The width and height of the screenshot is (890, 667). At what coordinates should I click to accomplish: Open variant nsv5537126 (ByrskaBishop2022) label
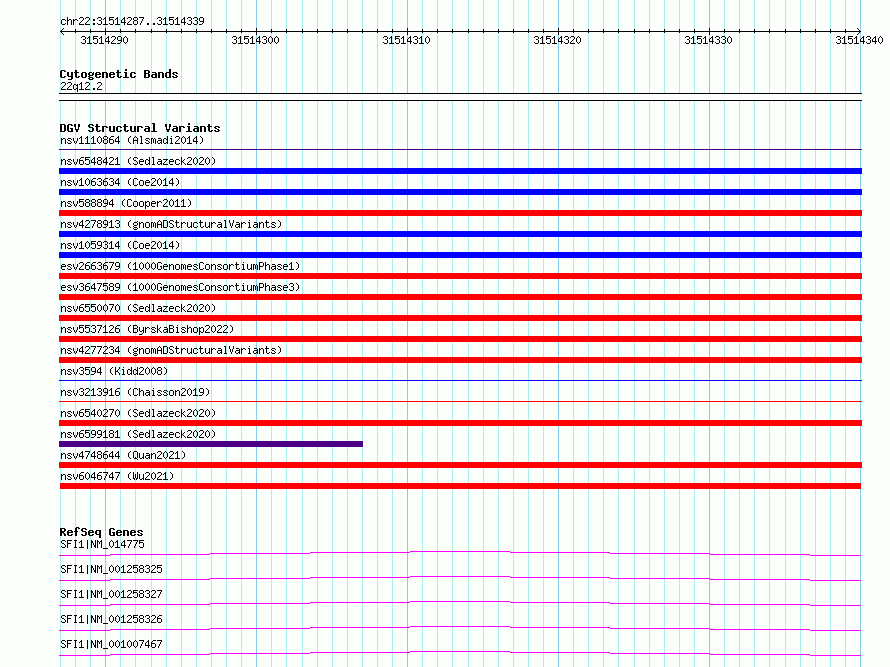tap(147, 329)
